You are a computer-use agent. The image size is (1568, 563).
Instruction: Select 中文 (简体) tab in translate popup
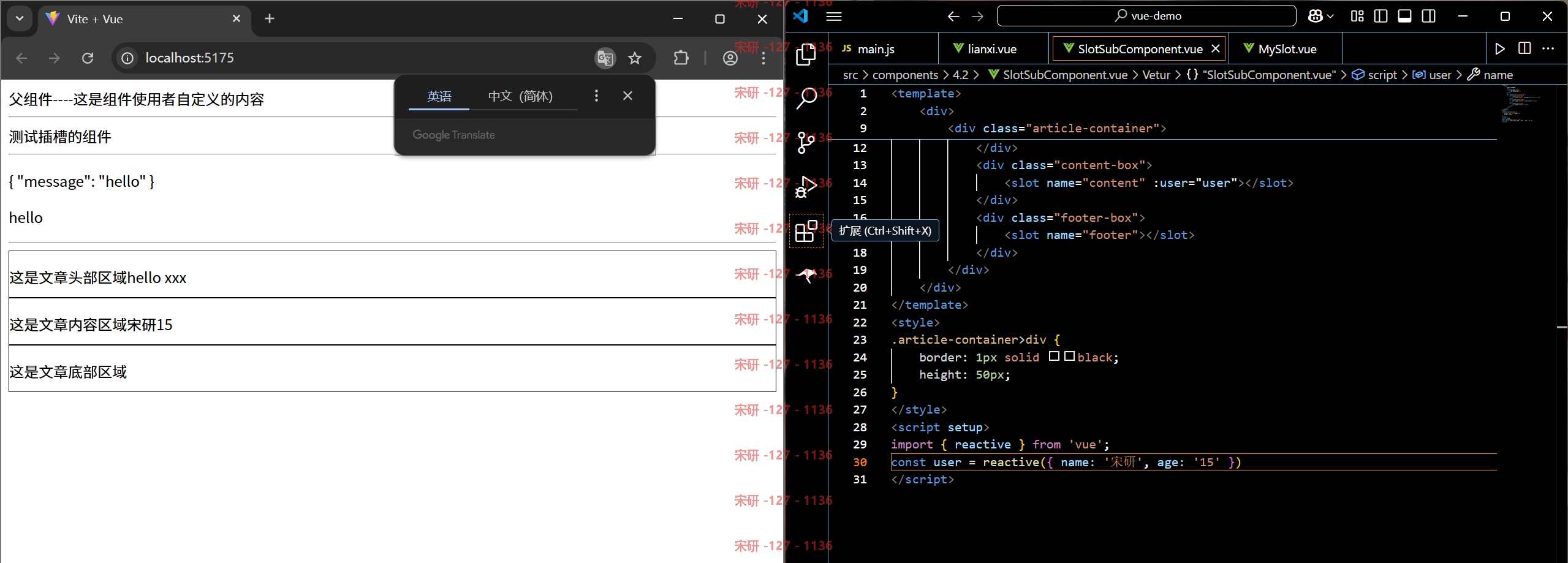click(x=521, y=96)
